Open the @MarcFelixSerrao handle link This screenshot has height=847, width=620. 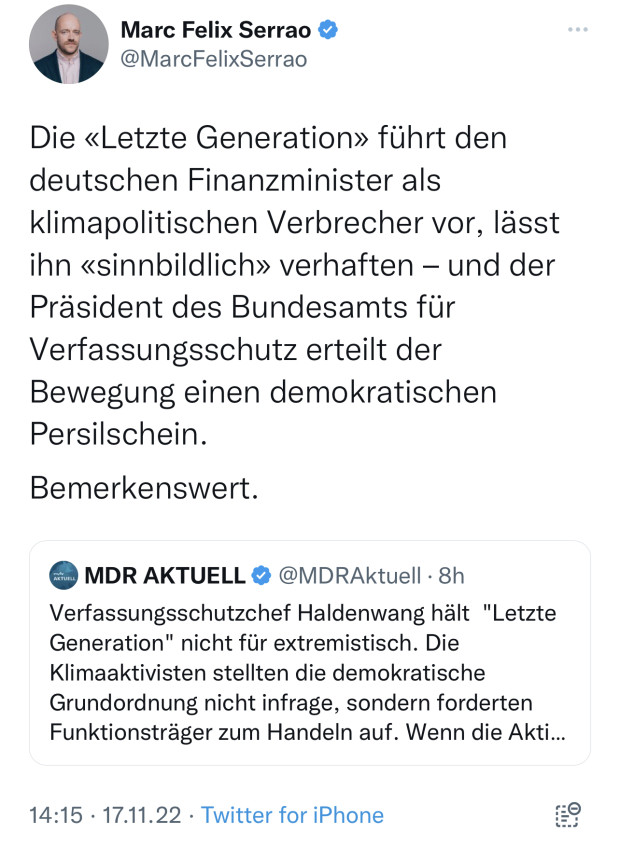pyautogui.click(x=213, y=59)
